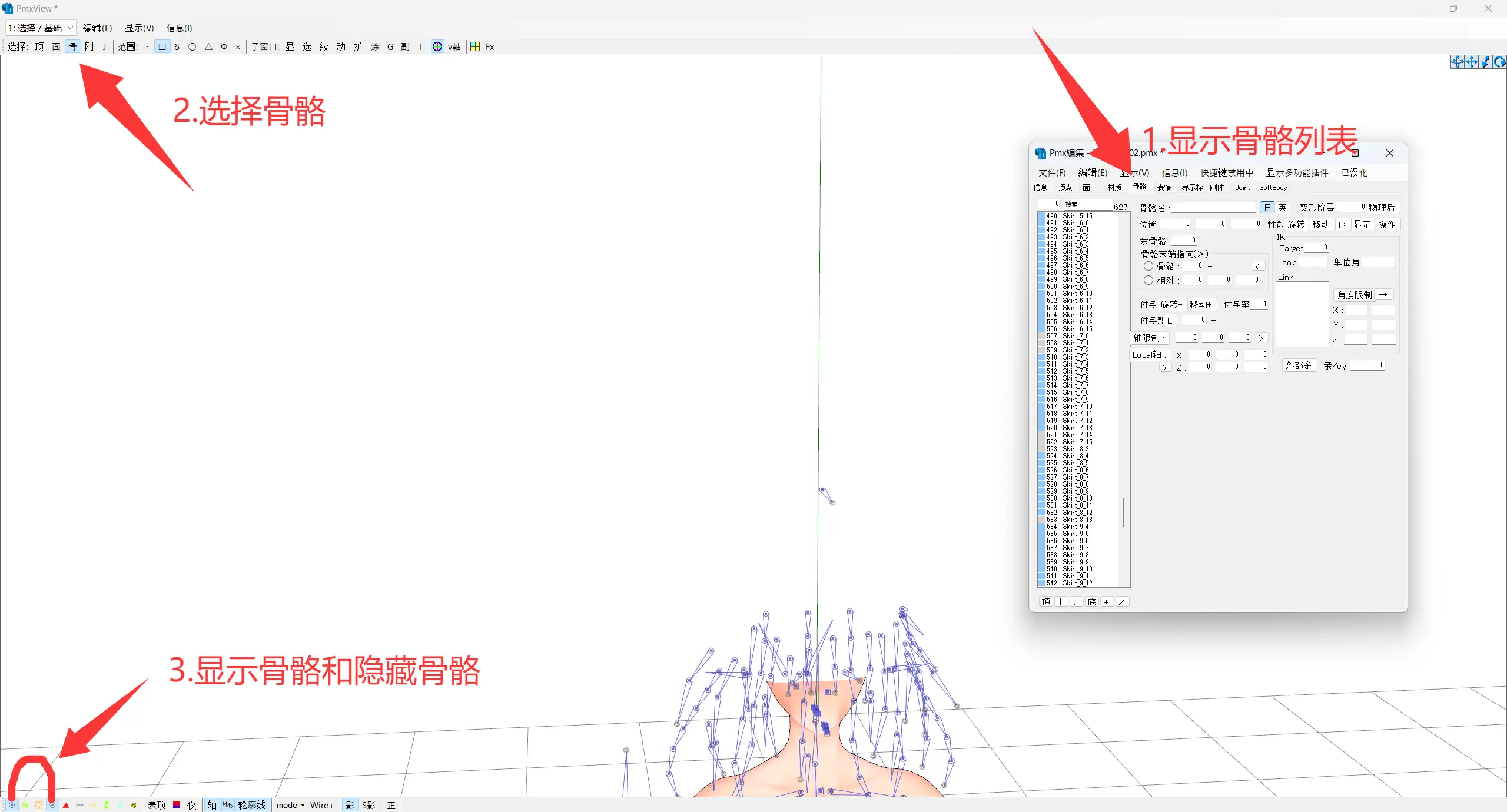The image size is (1507, 812).
Task: Click the yellow four-pane grid icon
Action: point(475,46)
